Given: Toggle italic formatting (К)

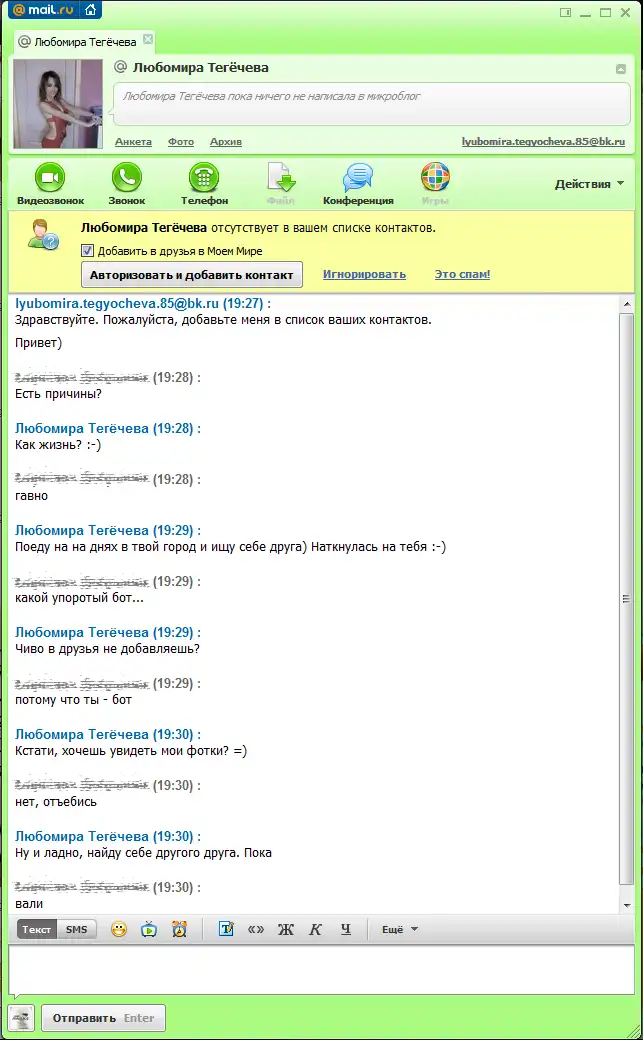Looking at the screenshot, I should tap(315, 929).
